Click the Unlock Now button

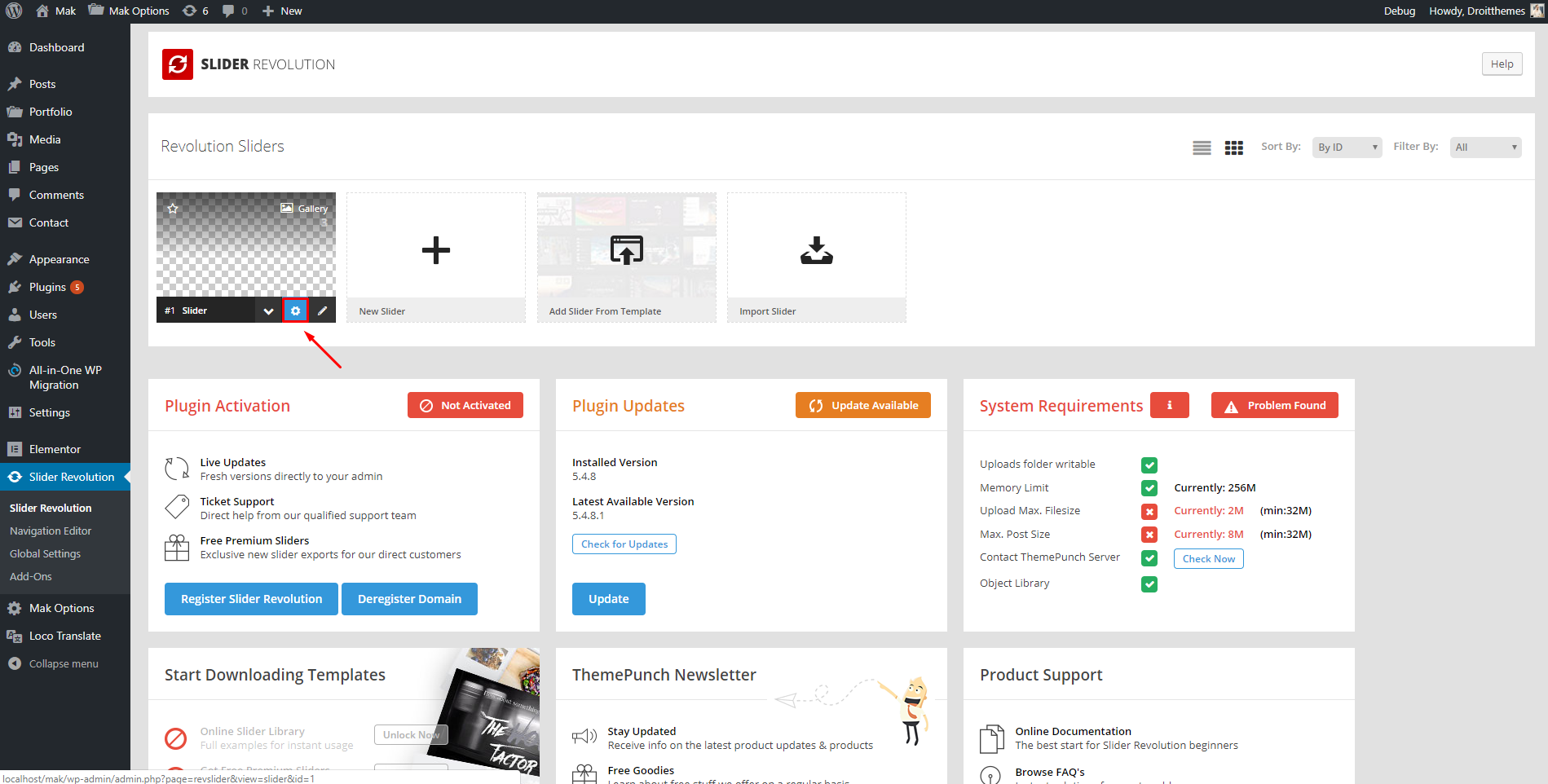tap(411, 734)
